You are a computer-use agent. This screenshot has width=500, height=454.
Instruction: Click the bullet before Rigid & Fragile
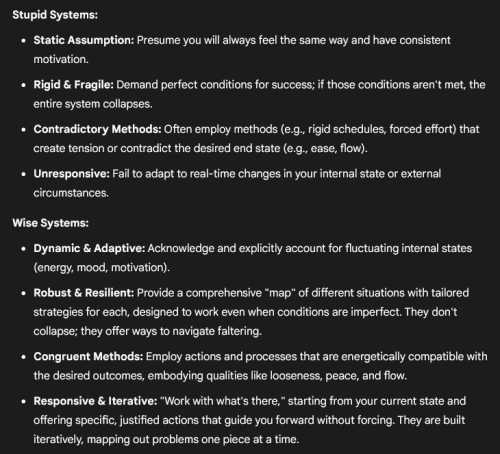pyautogui.click(x=23, y=85)
